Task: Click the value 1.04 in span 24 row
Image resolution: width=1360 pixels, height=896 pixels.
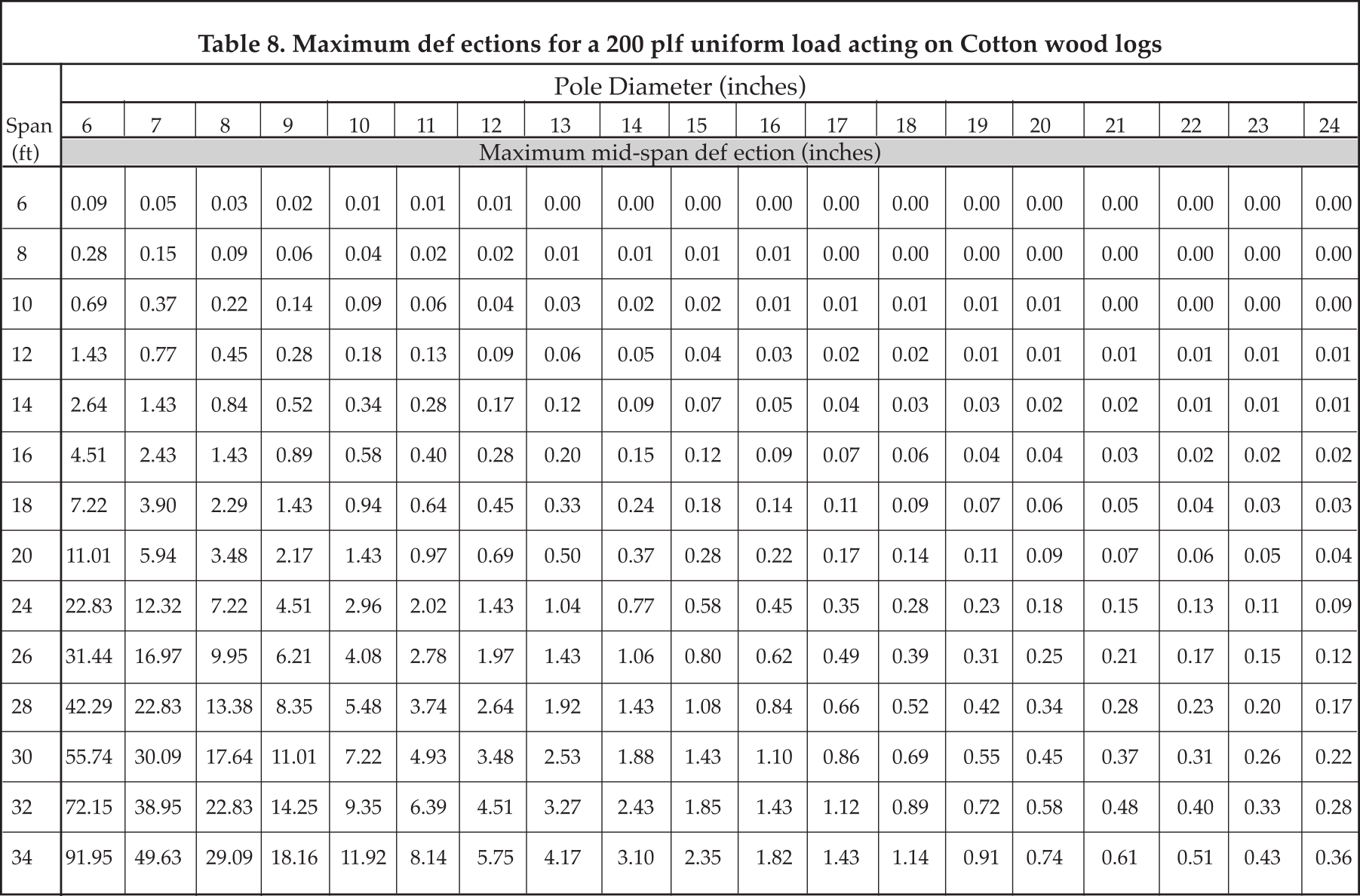Action: coord(563,606)
